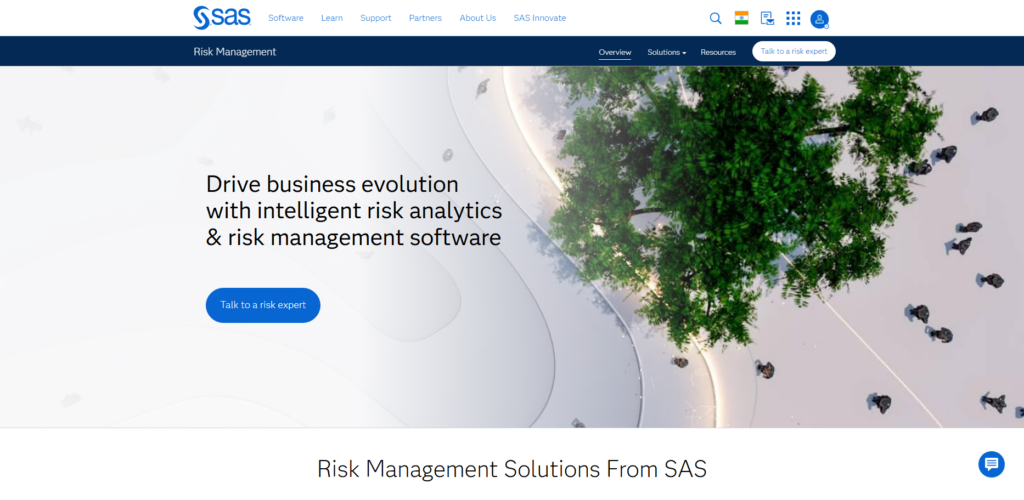Click the user profile avatar icon
The image size is (1024, 500).
click(x=820, y=20)
